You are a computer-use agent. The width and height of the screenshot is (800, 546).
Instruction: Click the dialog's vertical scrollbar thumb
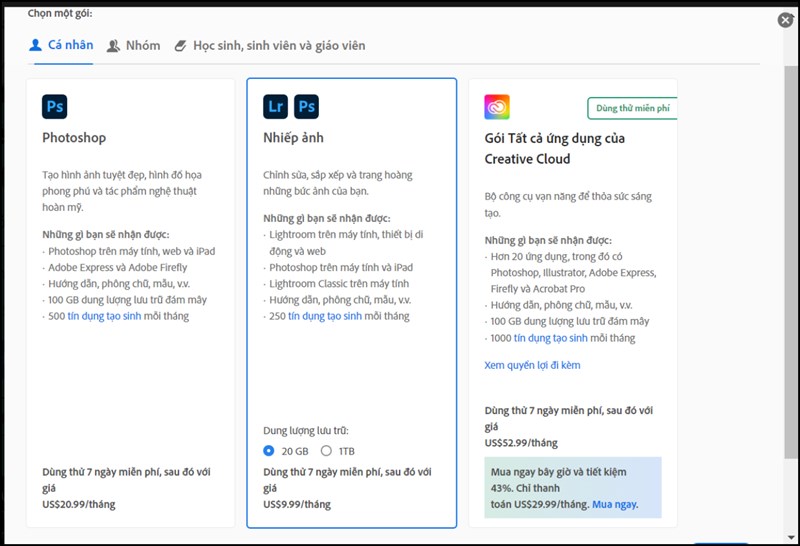[x=791, y=260]
